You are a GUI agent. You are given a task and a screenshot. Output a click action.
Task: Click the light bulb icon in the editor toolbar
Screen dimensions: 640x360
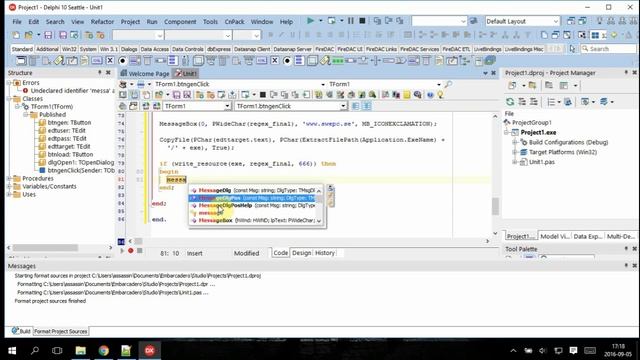click(440, 95)
